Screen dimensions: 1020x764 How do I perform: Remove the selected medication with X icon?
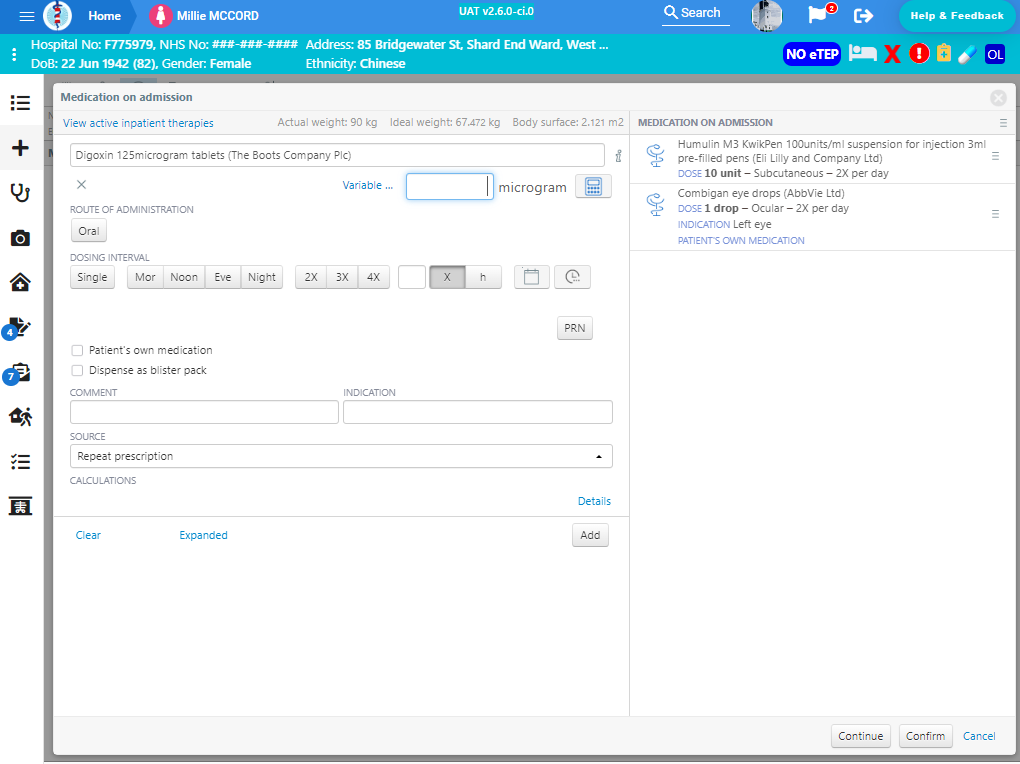click(x=81, y=185)
